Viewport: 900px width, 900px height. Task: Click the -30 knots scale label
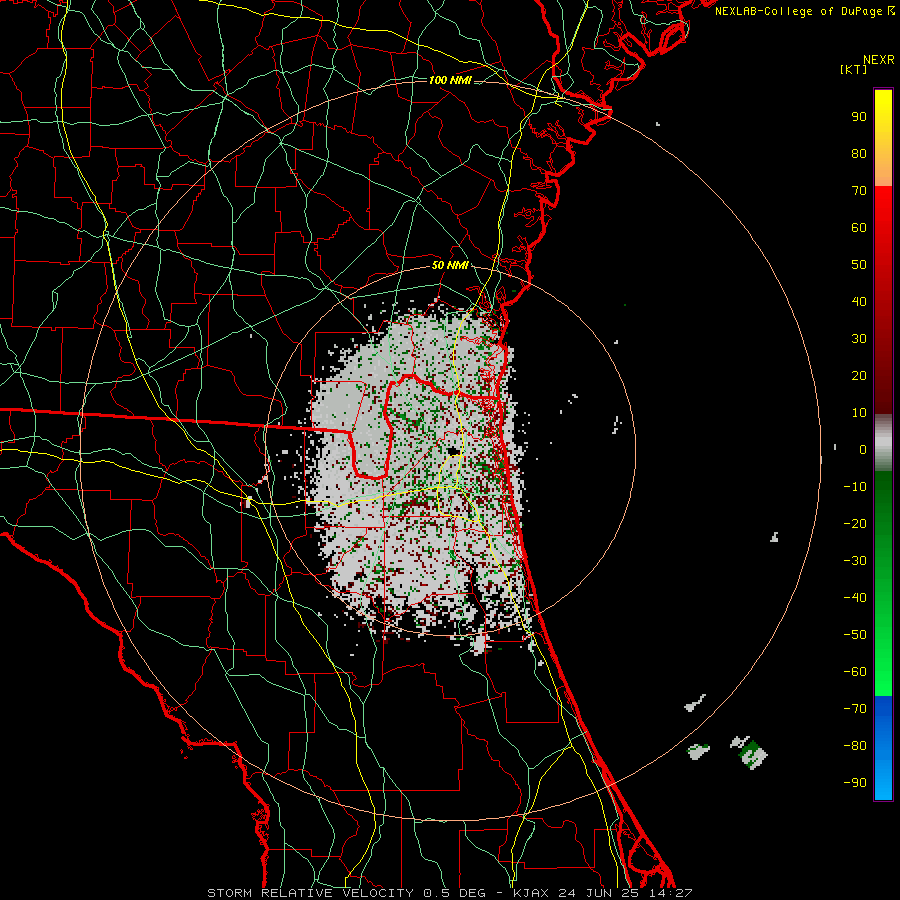click(x=855, y=561)
